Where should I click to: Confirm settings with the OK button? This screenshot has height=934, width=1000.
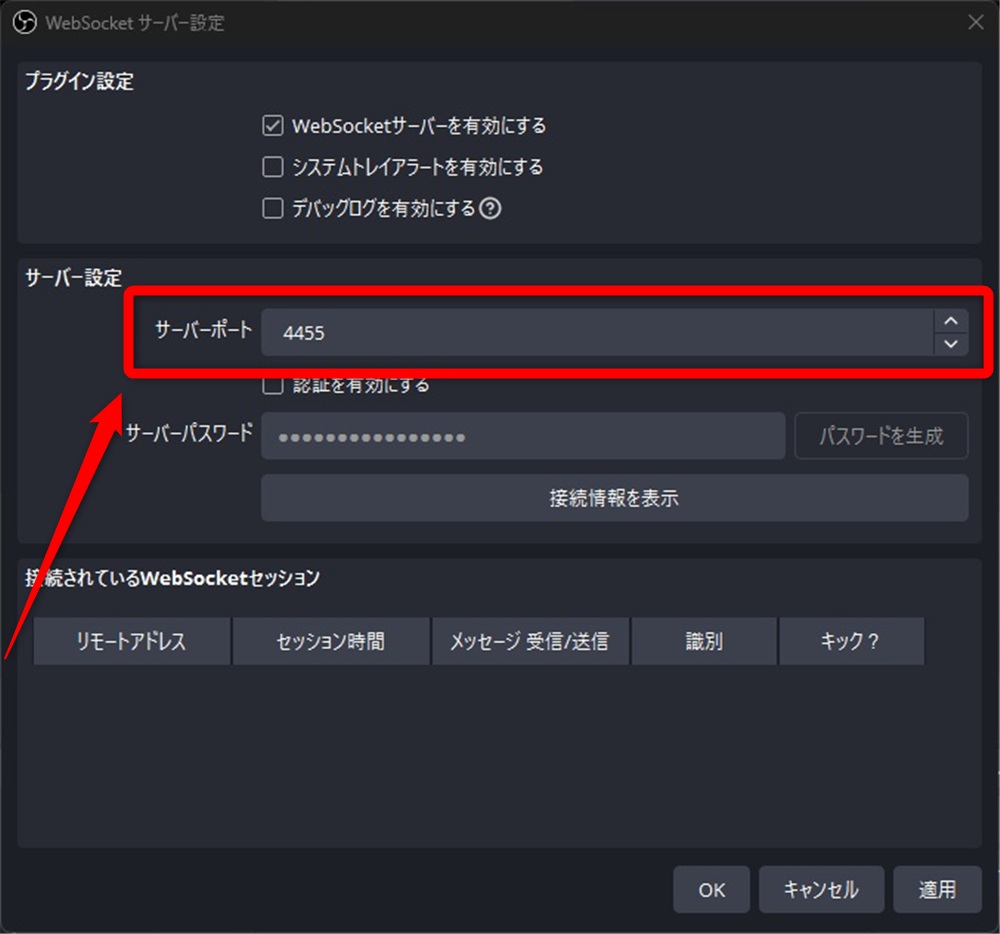coord(711,889)
